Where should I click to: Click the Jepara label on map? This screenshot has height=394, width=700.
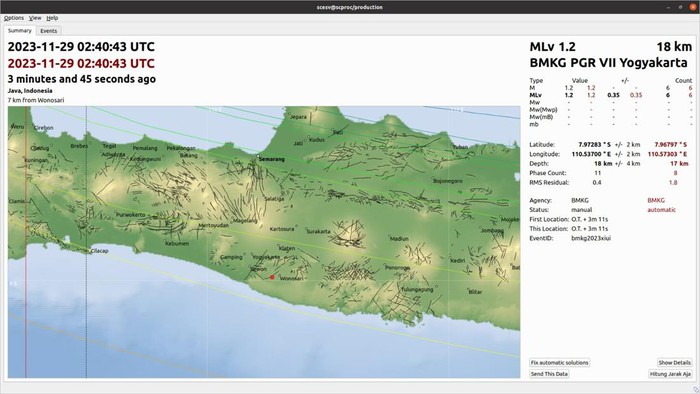point(298,117)
